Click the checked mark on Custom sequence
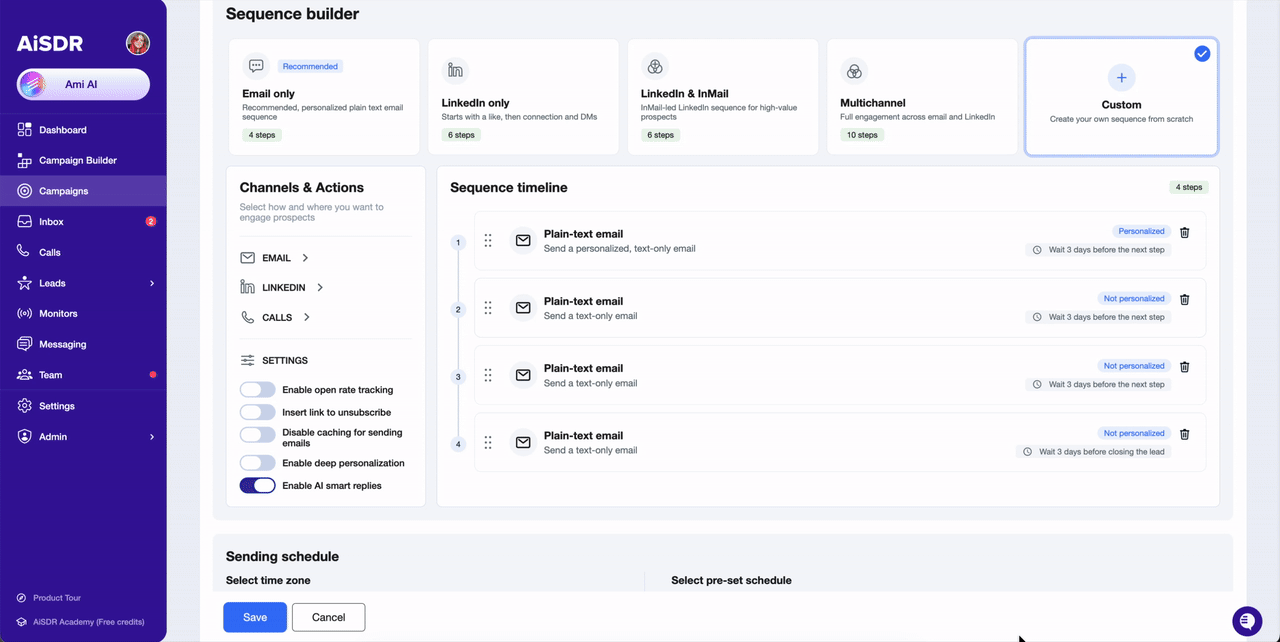Image resolution: width=1280 pixels, height=642 pixels. [x=1202, y=54]
